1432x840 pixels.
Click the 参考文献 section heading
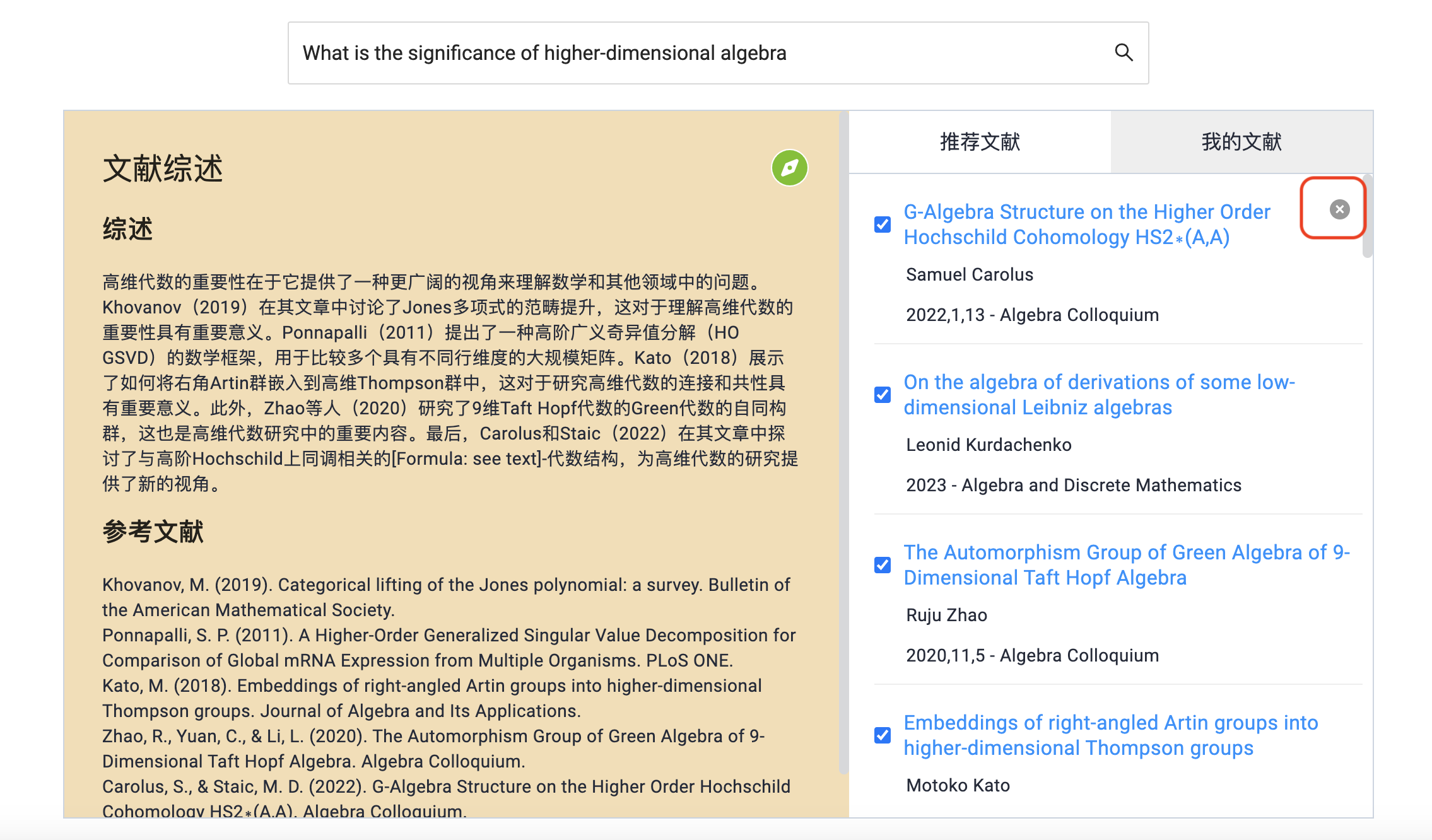[x=153, y=532]
